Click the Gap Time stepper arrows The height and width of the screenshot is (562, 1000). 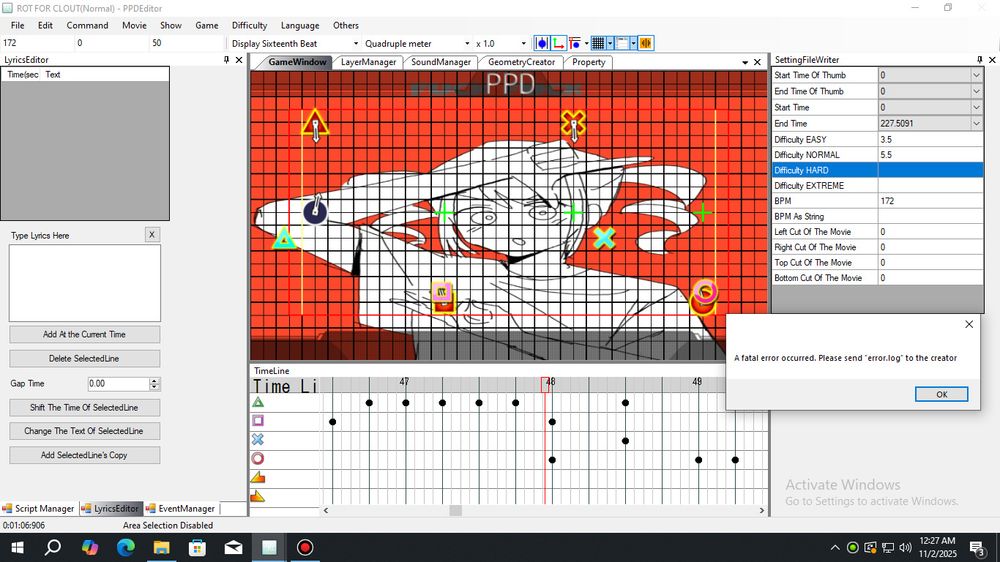(154, 383)
